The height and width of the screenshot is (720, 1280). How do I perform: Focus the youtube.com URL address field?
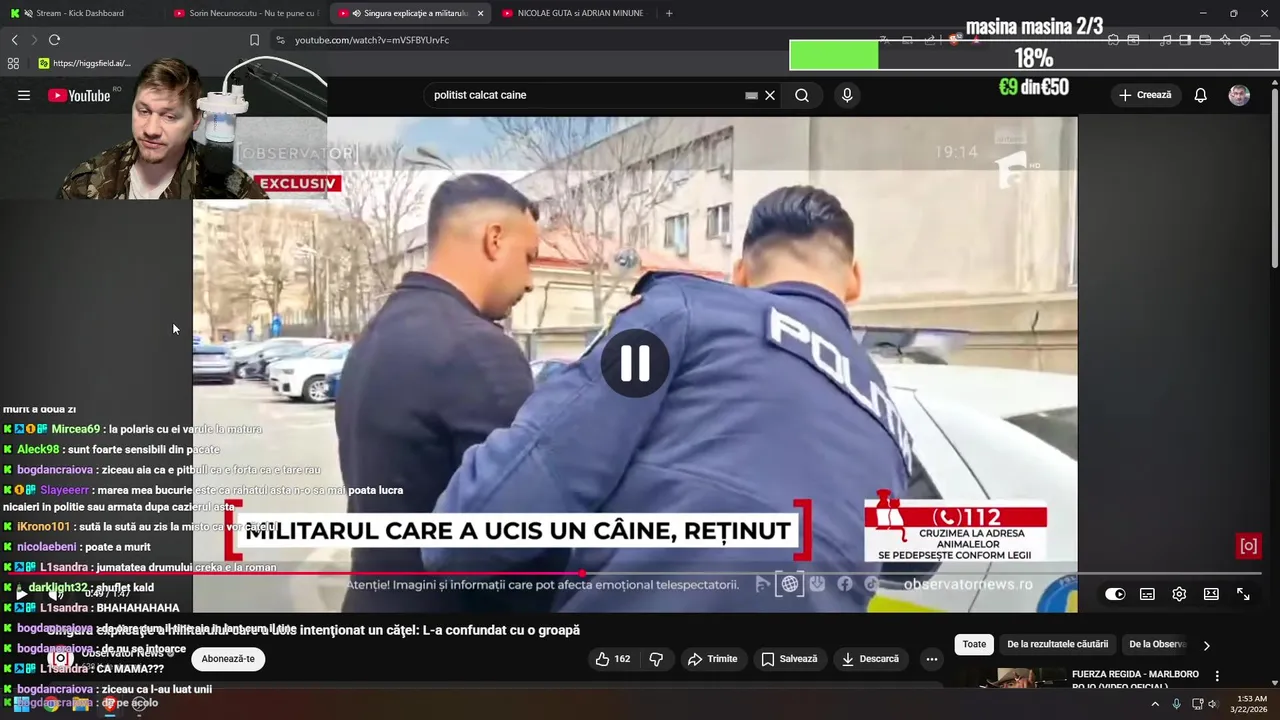pyautogui.click(x=372, y=40)
